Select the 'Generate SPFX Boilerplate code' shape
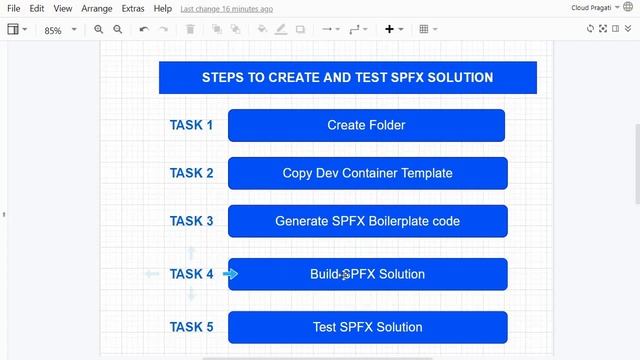The height and width of the screenshot is (360, 640). coord(368,221)
